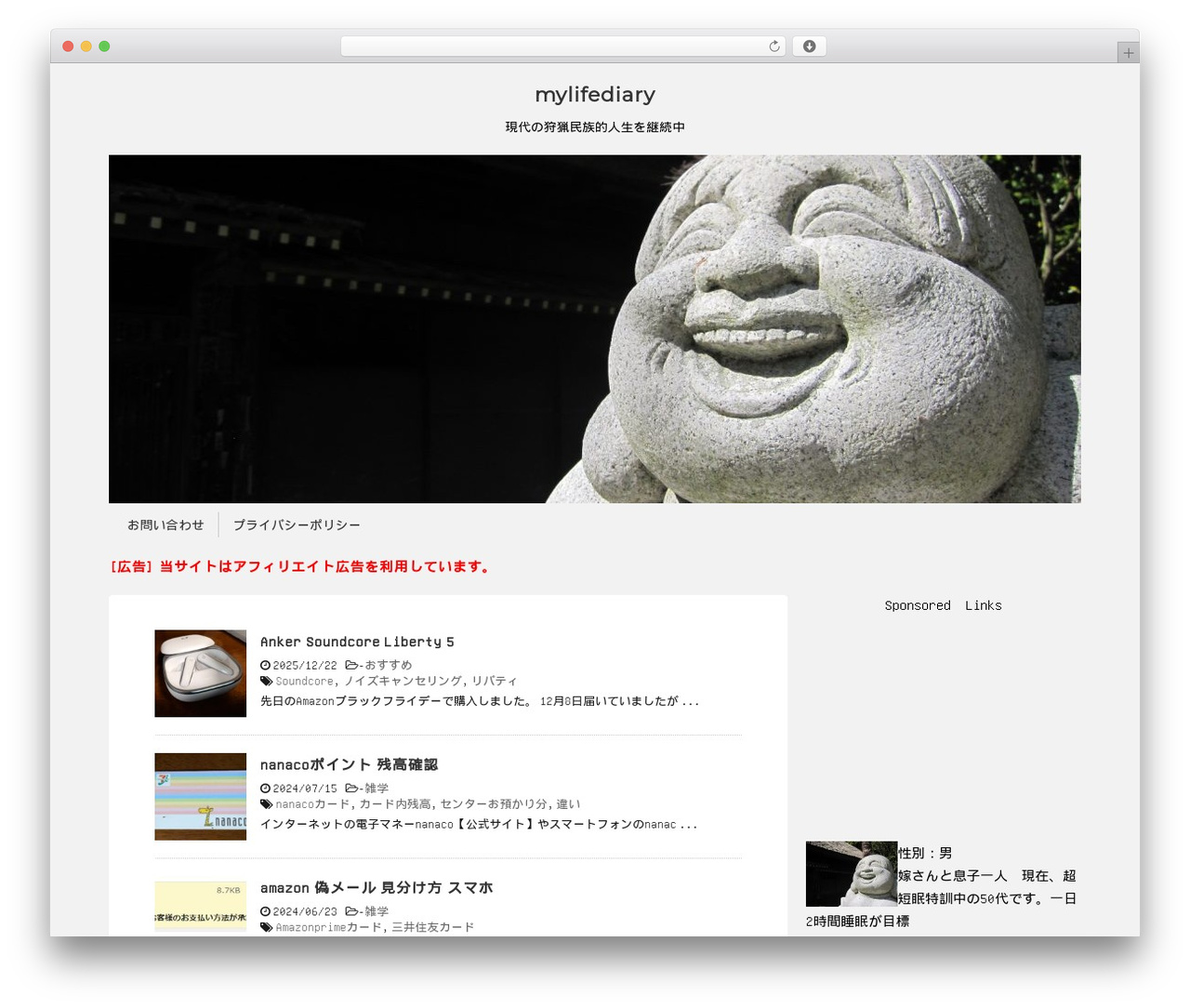Click tag icon before Amazonprimeカード
Image resolution: width=1190 pixels, height=1008 pixels.
[x=266, y=927]
